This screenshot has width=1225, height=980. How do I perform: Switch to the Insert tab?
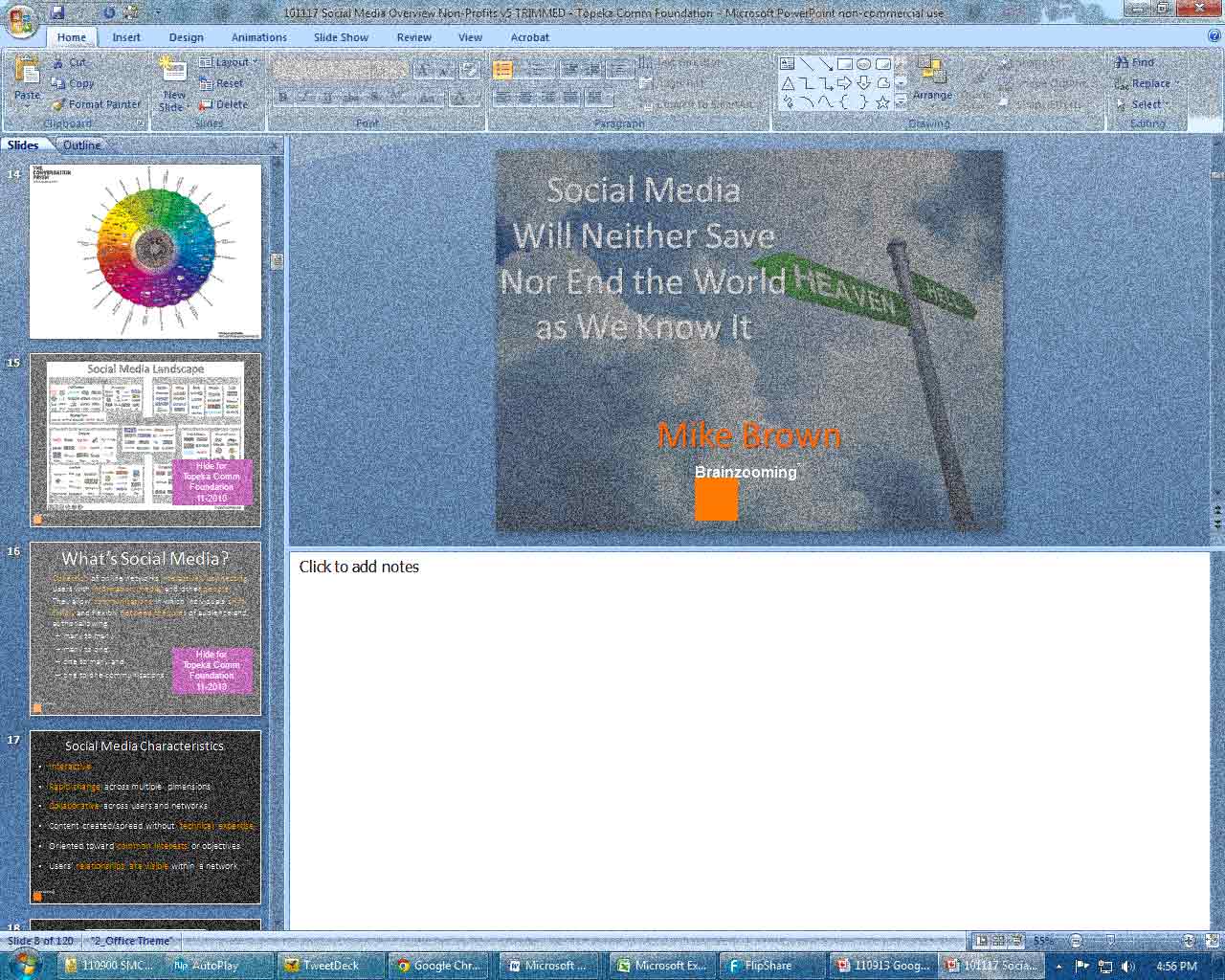(x=126, y=37)
